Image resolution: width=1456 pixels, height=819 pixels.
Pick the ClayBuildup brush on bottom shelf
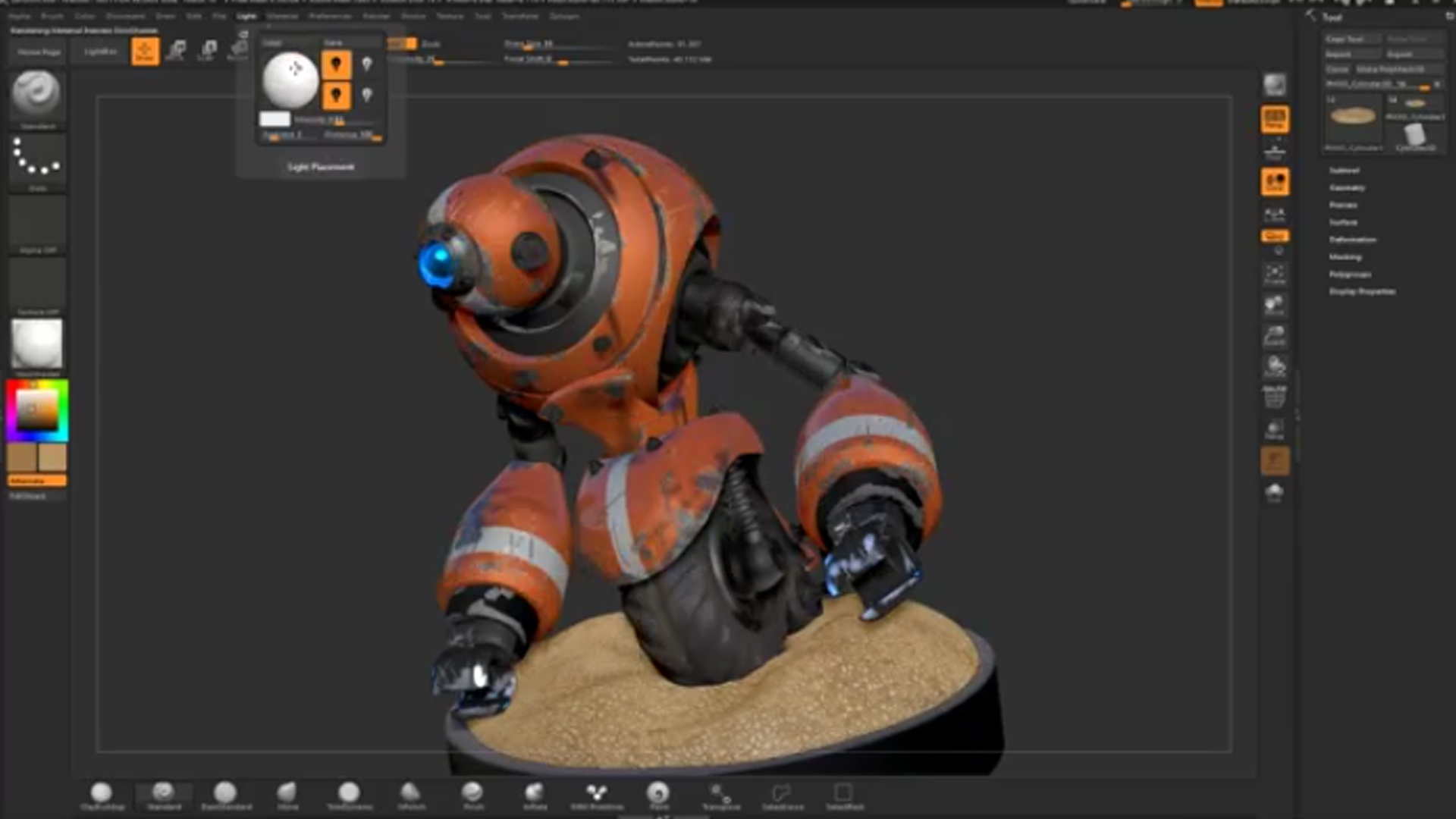click(x=102, y=795)
